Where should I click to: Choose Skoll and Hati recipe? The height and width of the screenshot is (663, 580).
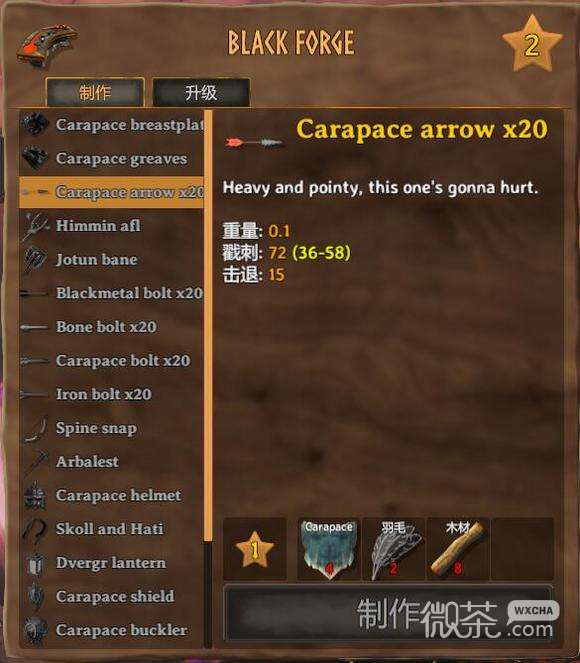pos(111,529)
